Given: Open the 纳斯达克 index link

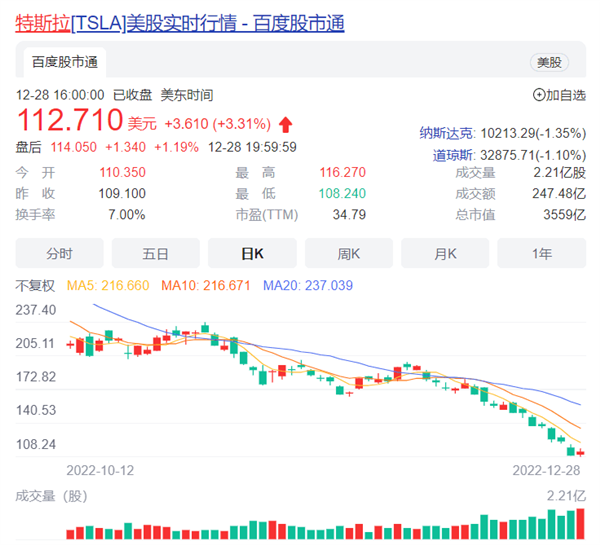Looking at the screenshot, I should tap(446, 133).
